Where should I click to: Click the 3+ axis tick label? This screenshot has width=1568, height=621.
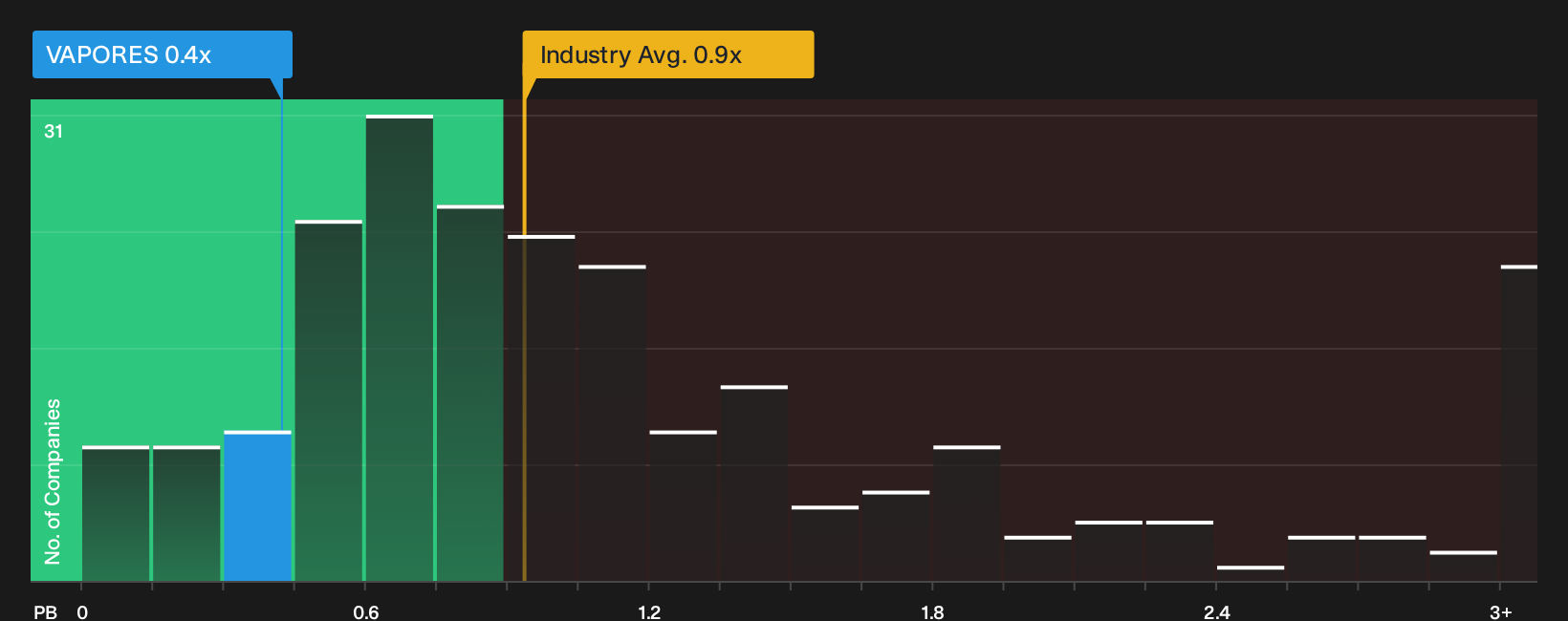(x=1501, y=611)
